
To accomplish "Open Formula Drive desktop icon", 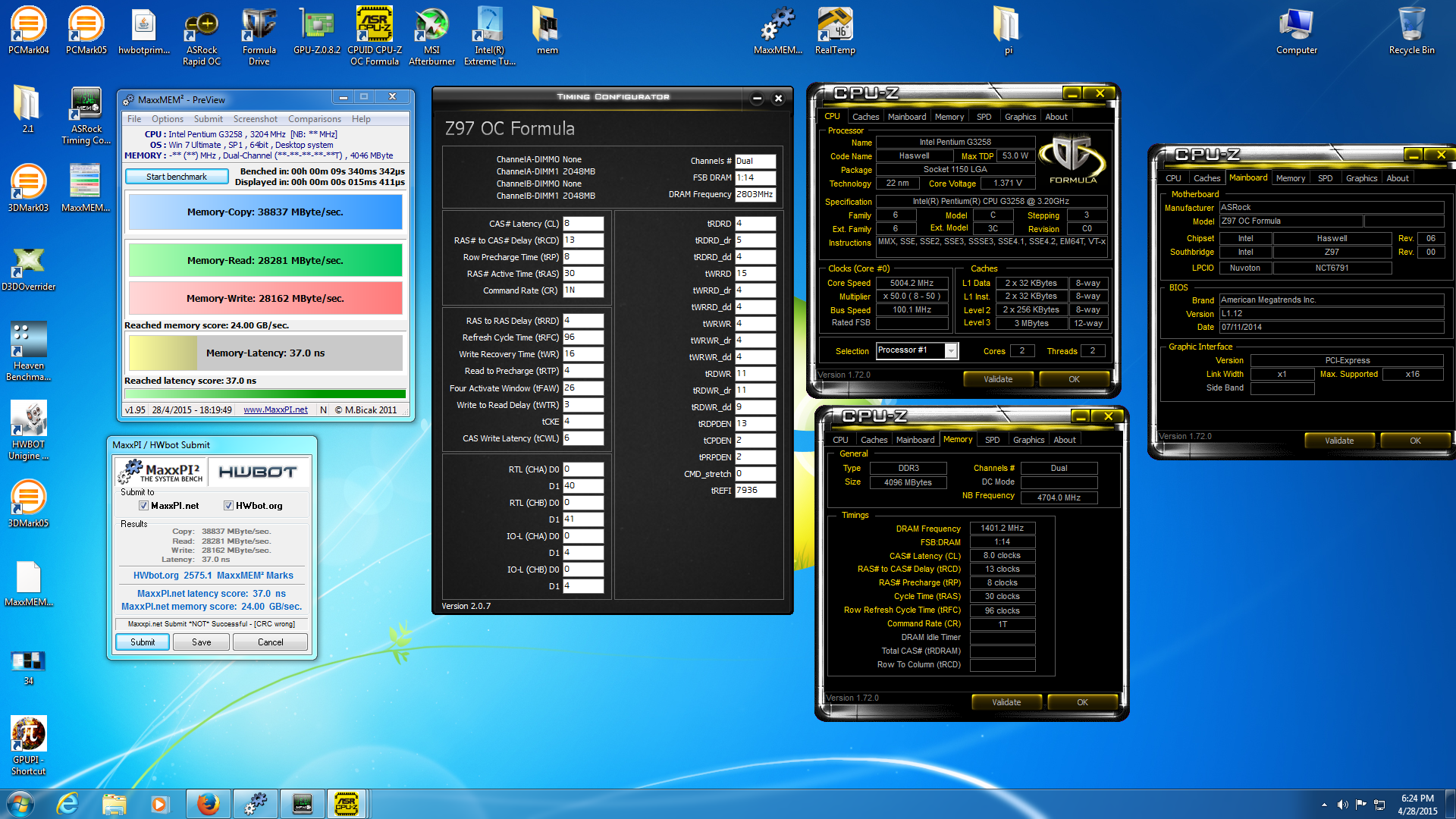I will 259,36.
